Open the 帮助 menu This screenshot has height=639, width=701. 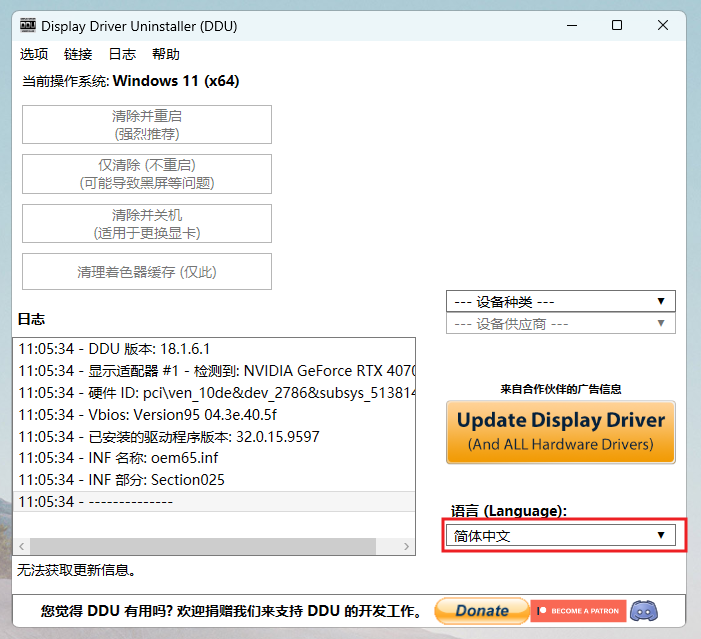coord(165,54)
